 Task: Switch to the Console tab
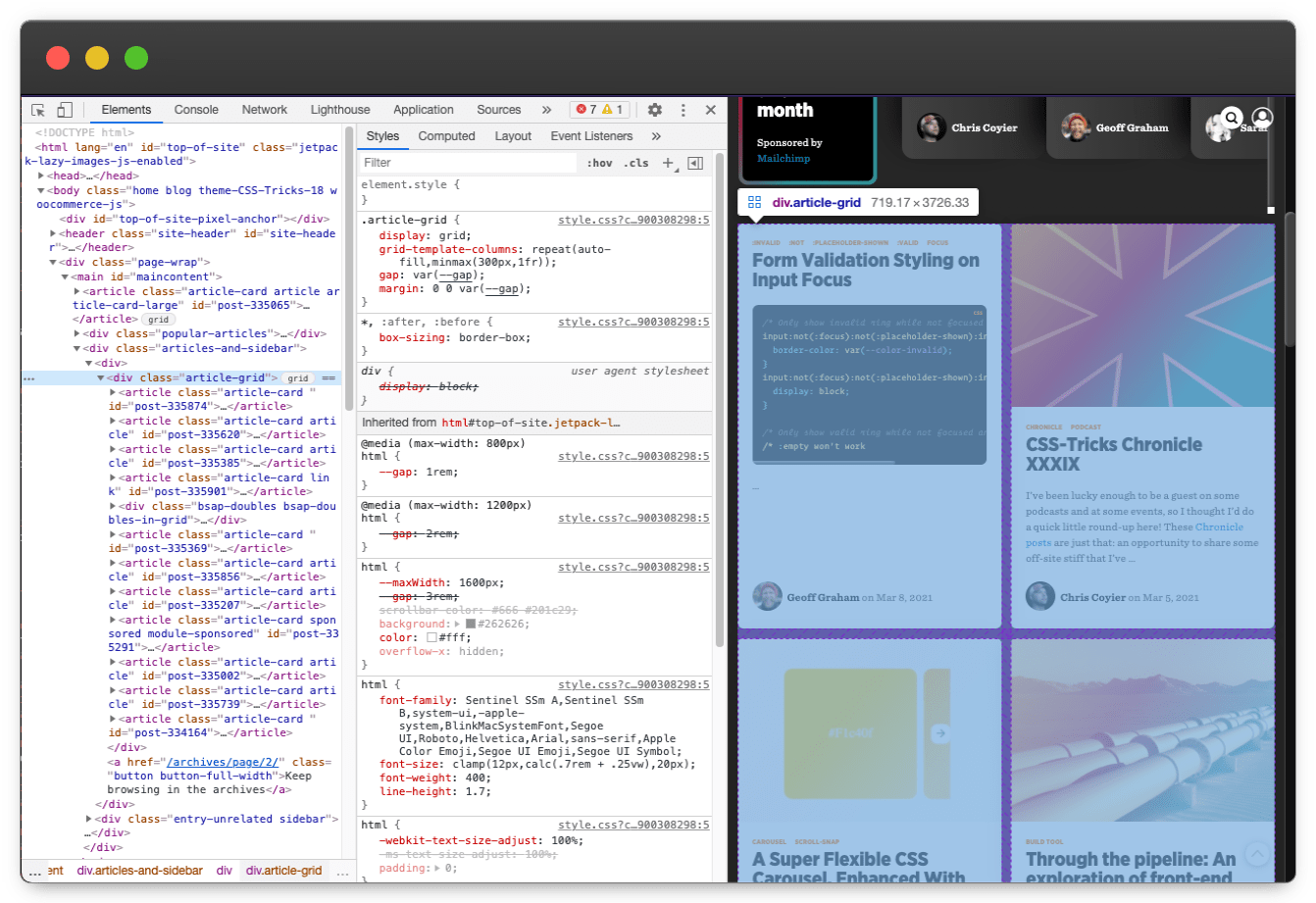[196, 111]
